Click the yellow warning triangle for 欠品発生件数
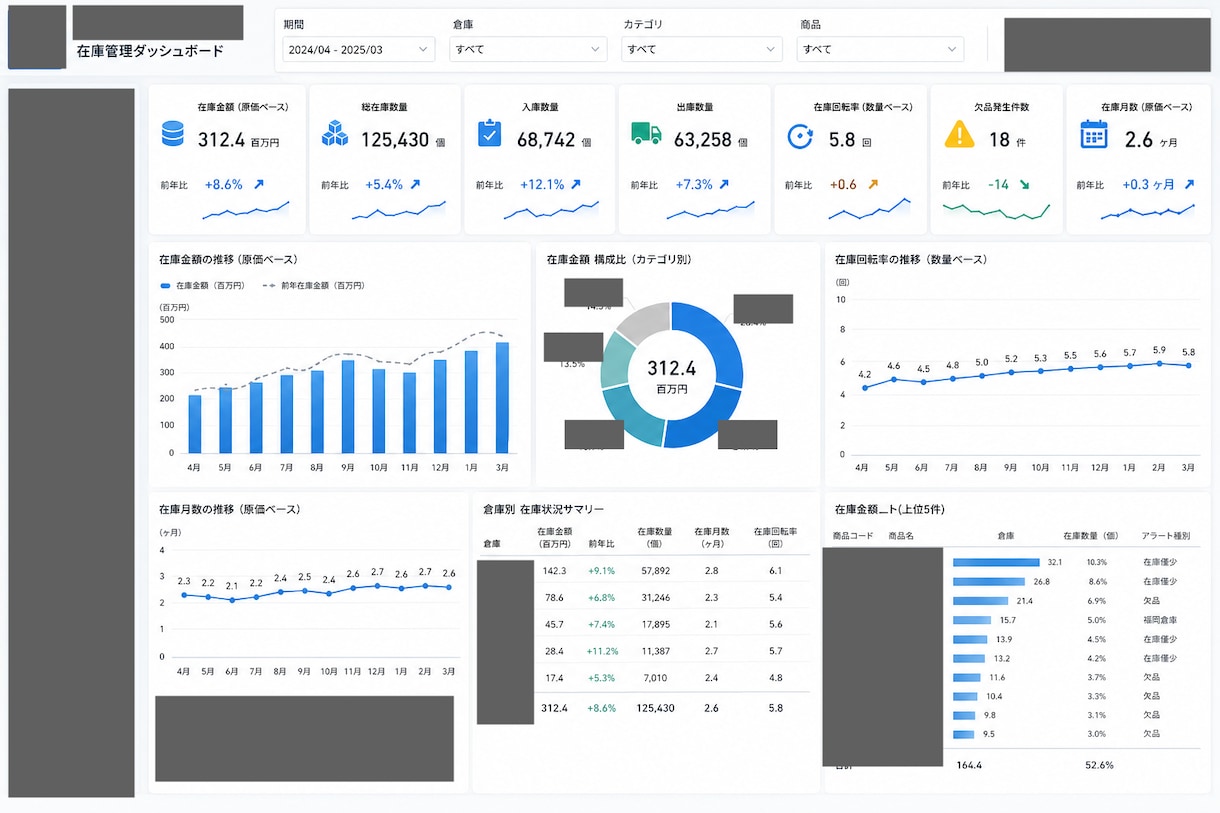The width and height of the screenshot is (1220, 813). 959,134
